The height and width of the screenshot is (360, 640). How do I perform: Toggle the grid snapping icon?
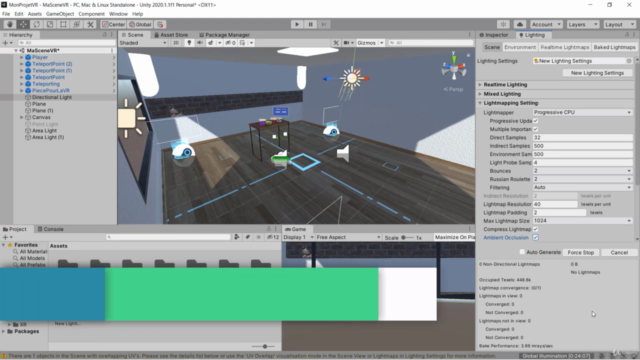[x=160, y=24]
